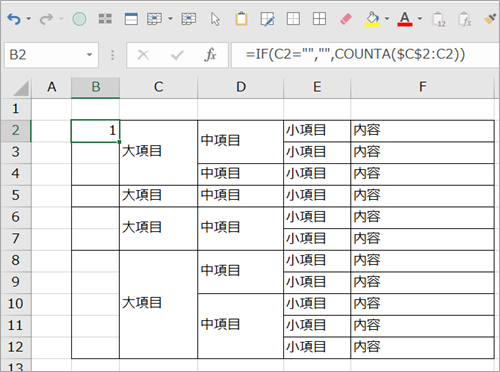
Task: Click the Select All corner triangle
Action: (21, 88)
